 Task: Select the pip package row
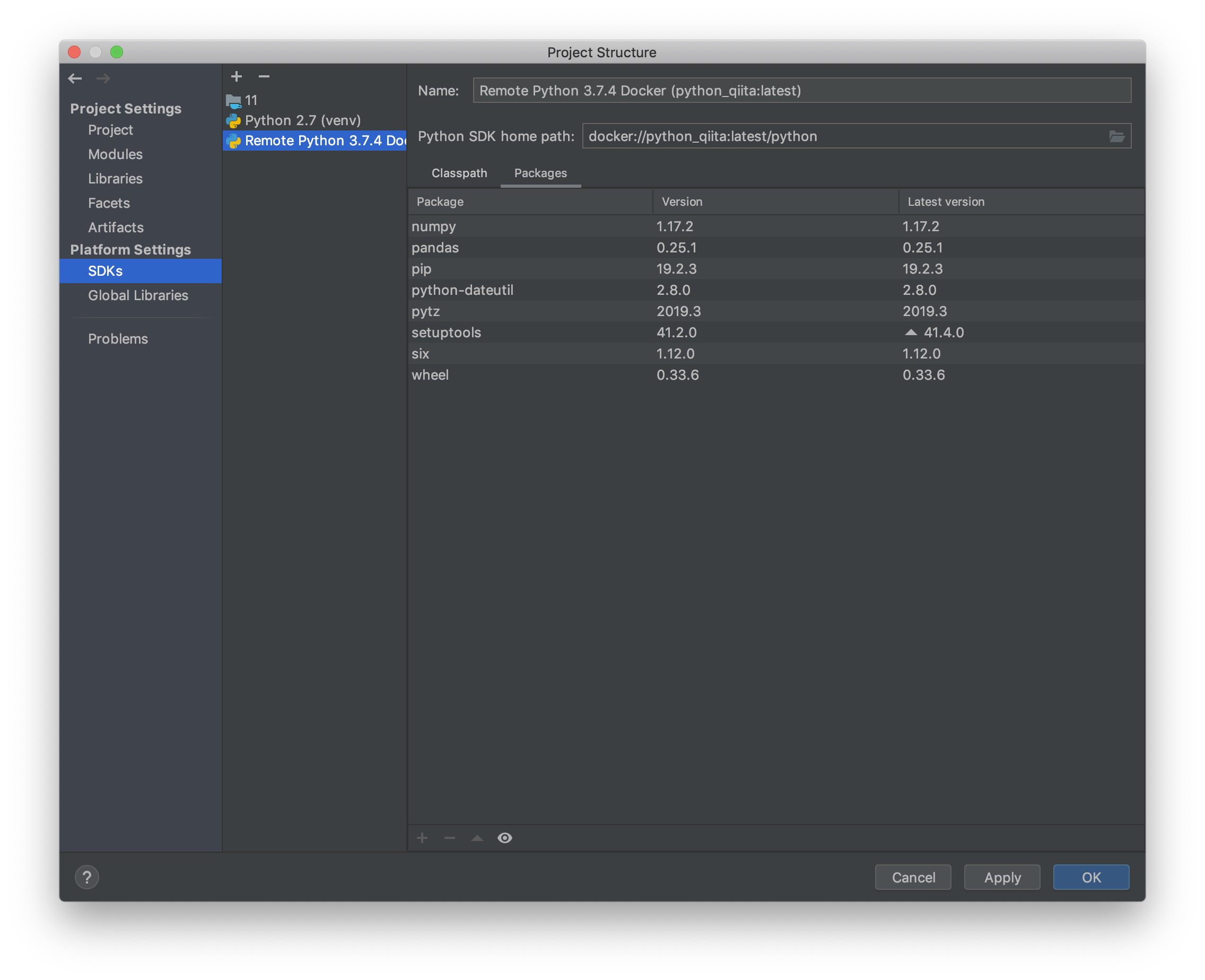(776, 269)
